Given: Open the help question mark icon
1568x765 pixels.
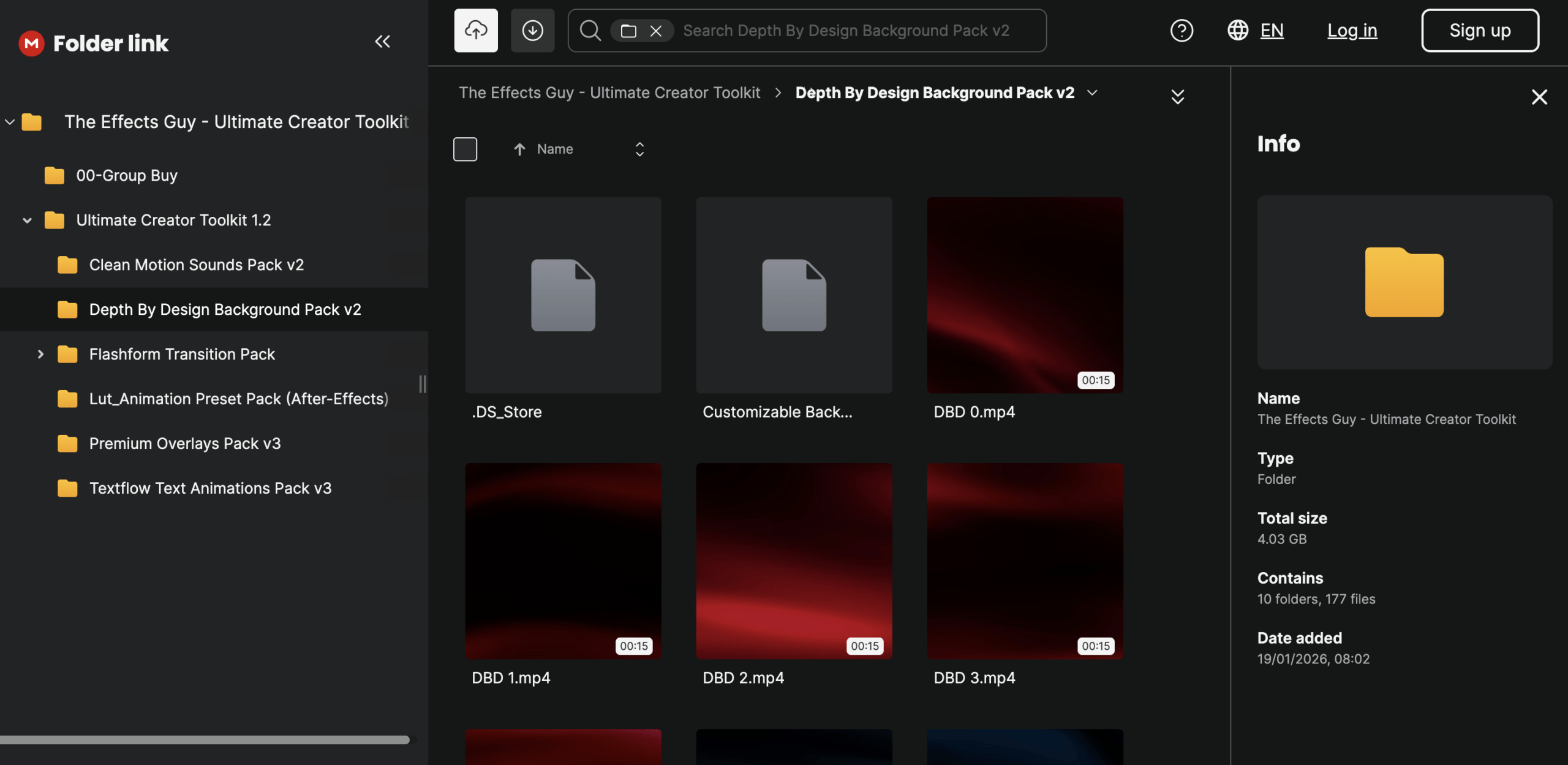Looking at the screenshot, I should tap(1182, 31).
